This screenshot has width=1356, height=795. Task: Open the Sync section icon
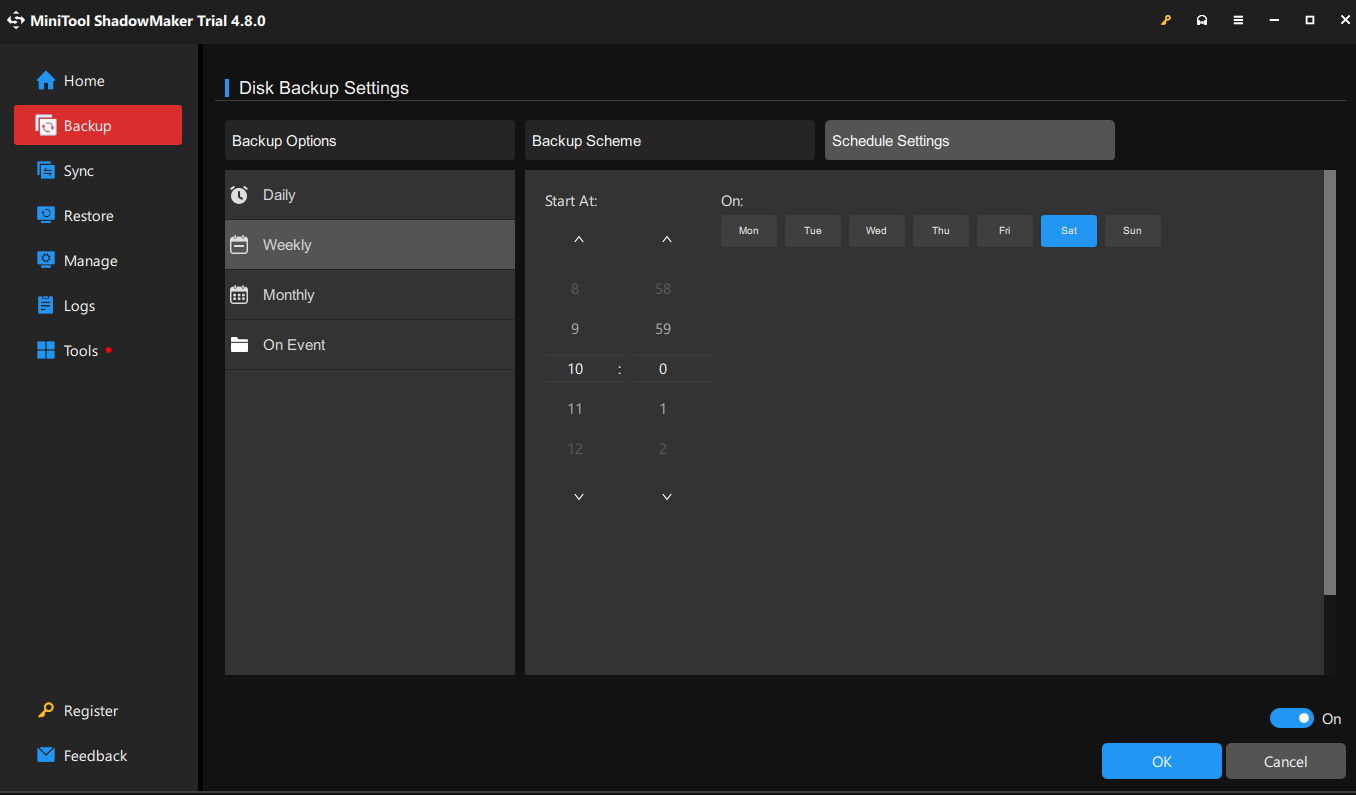tap(46, 171)
